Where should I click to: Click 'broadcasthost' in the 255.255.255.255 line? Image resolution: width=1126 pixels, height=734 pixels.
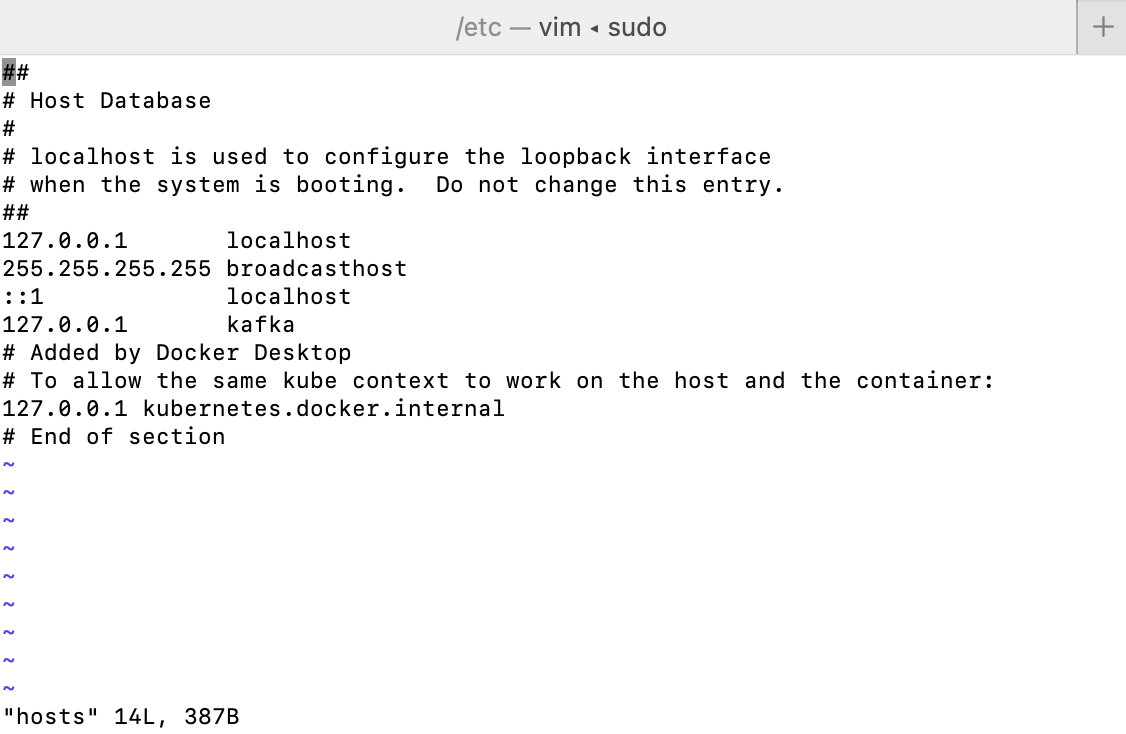coord(317,269)
